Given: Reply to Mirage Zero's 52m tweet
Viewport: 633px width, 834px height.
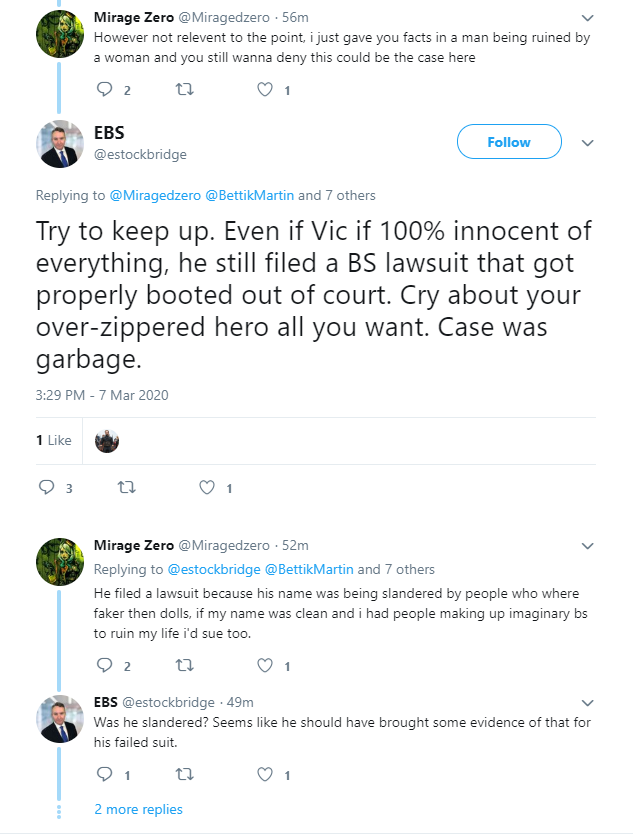Looking at the screenshot, I should pos(104,665).
